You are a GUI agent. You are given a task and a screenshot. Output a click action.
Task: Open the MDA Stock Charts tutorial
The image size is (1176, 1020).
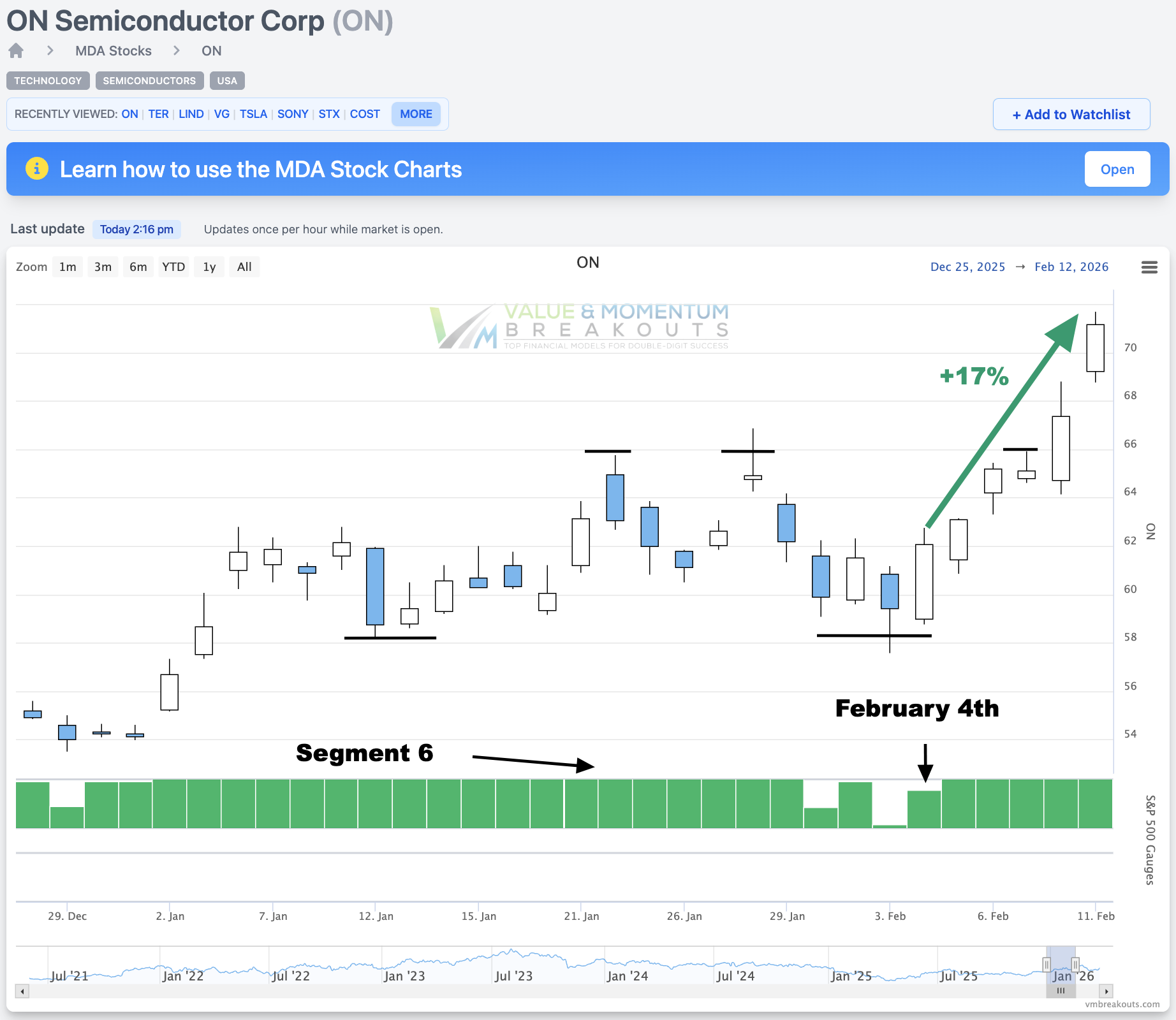click(x=1117, y=170)
